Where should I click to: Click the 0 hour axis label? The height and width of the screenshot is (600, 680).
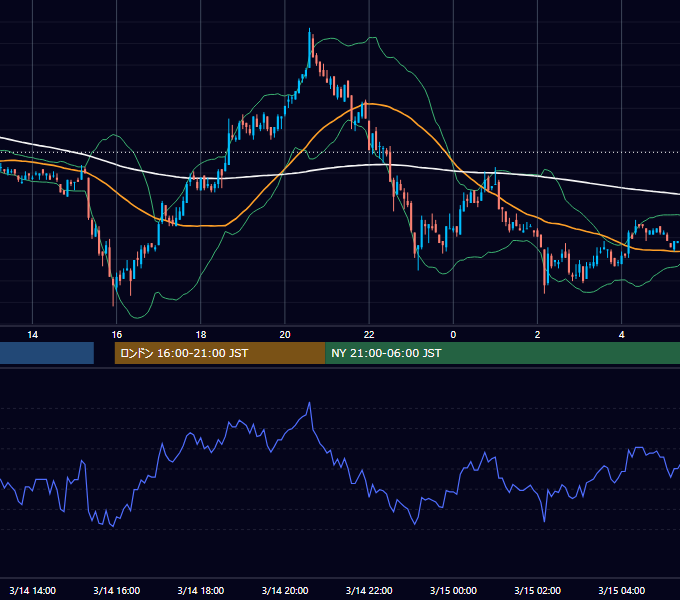[x=453, y=335]
